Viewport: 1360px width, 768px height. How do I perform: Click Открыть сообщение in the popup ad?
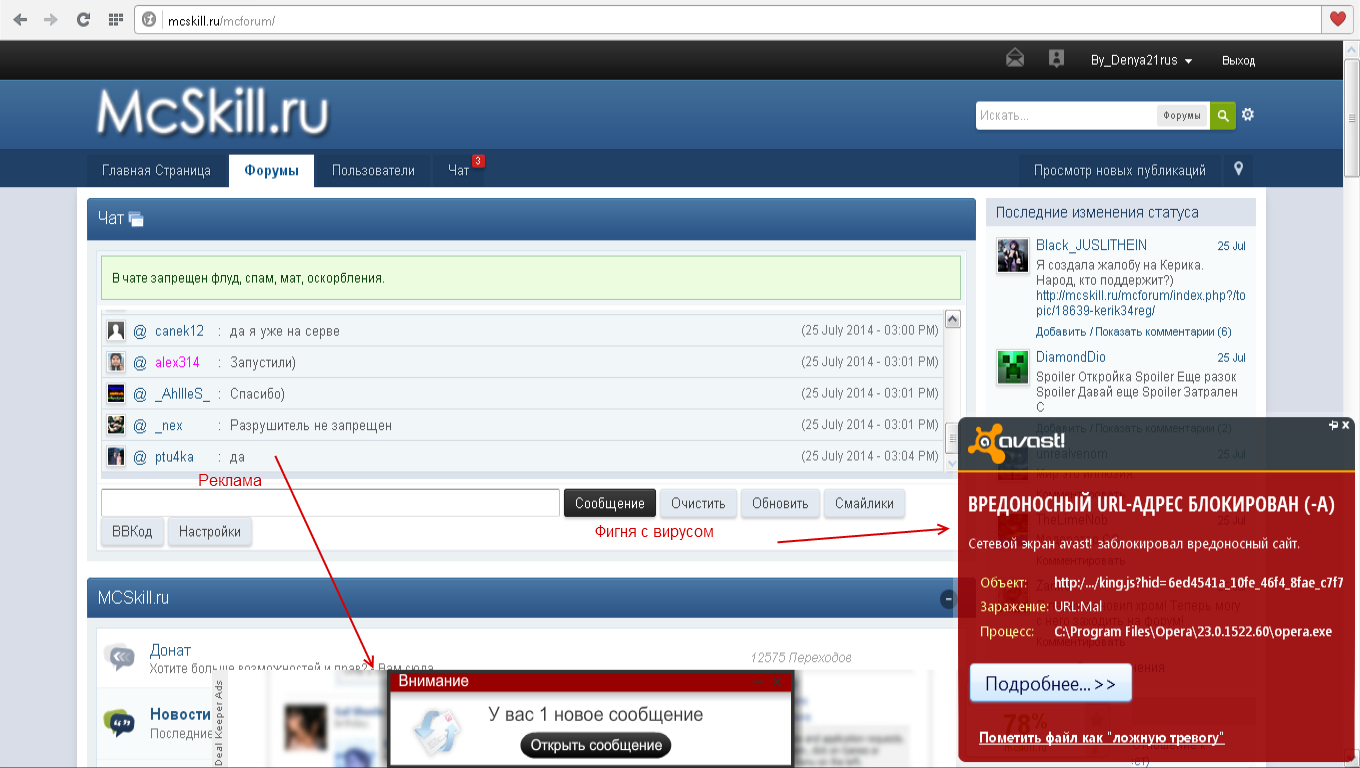coord(596,745)
